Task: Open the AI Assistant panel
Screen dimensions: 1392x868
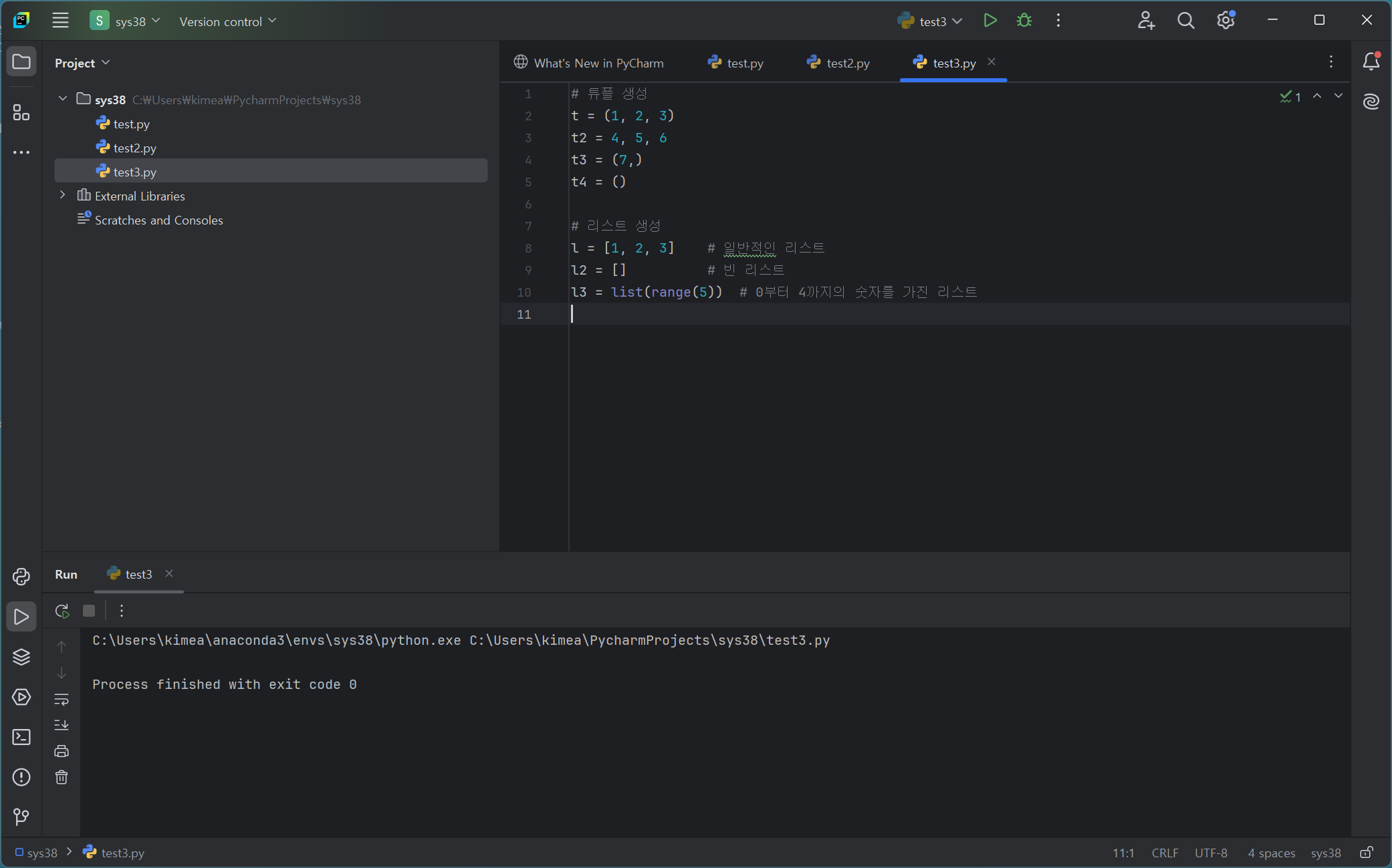Action: pyautogui.click(x=1371, y=102)
